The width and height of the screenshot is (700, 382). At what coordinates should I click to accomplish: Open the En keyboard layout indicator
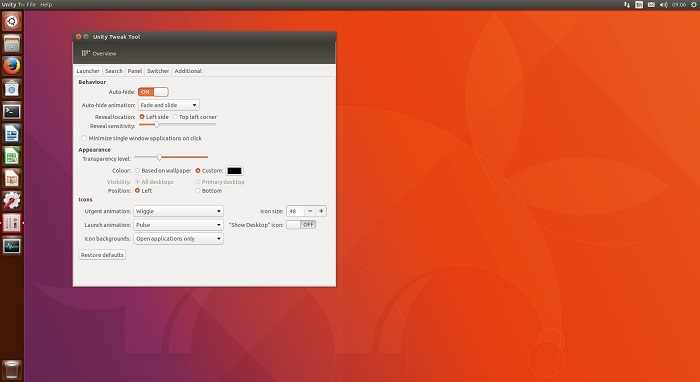pos(639,4)
